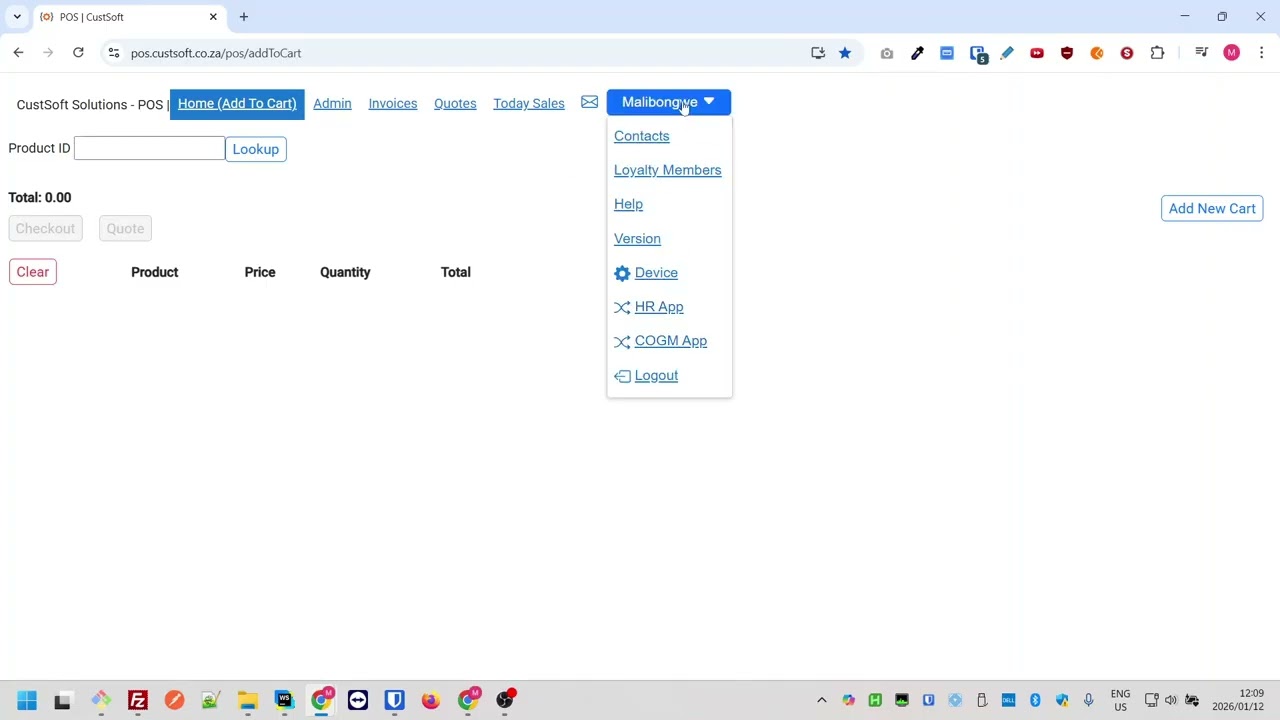This screenshot has width=1280, height=720.
Task: Open Help from the user menu
Action: tap(628, 204)
